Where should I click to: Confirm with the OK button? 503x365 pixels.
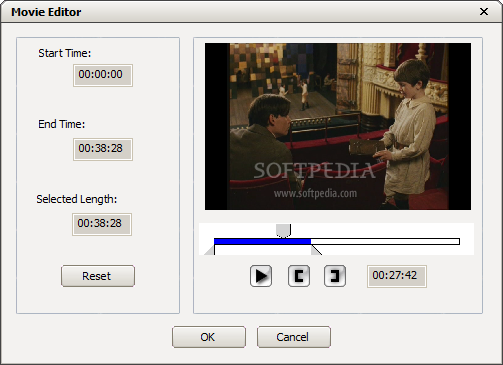point(209,337)
